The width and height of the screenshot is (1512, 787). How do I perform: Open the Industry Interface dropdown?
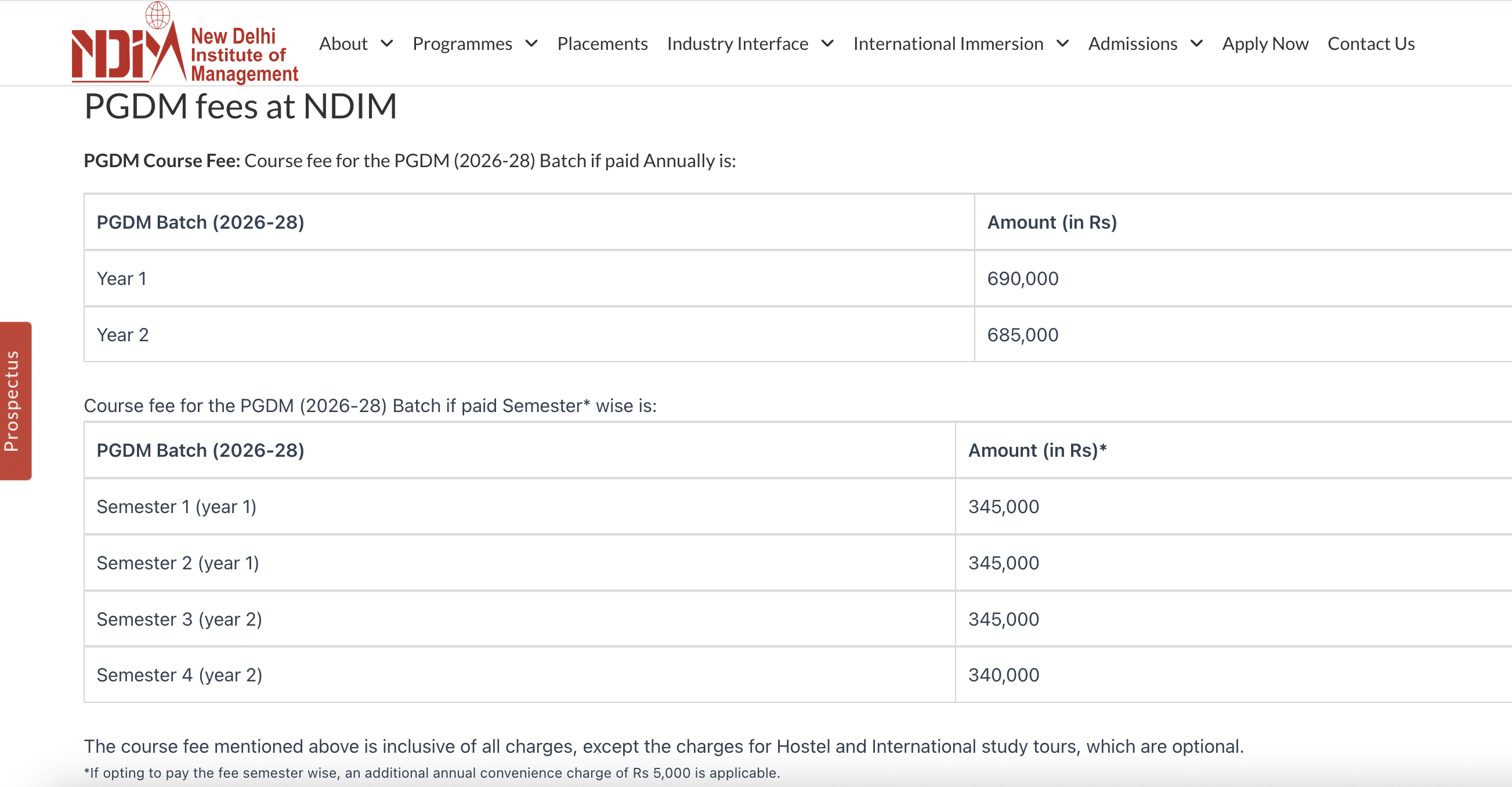point(827,44)
